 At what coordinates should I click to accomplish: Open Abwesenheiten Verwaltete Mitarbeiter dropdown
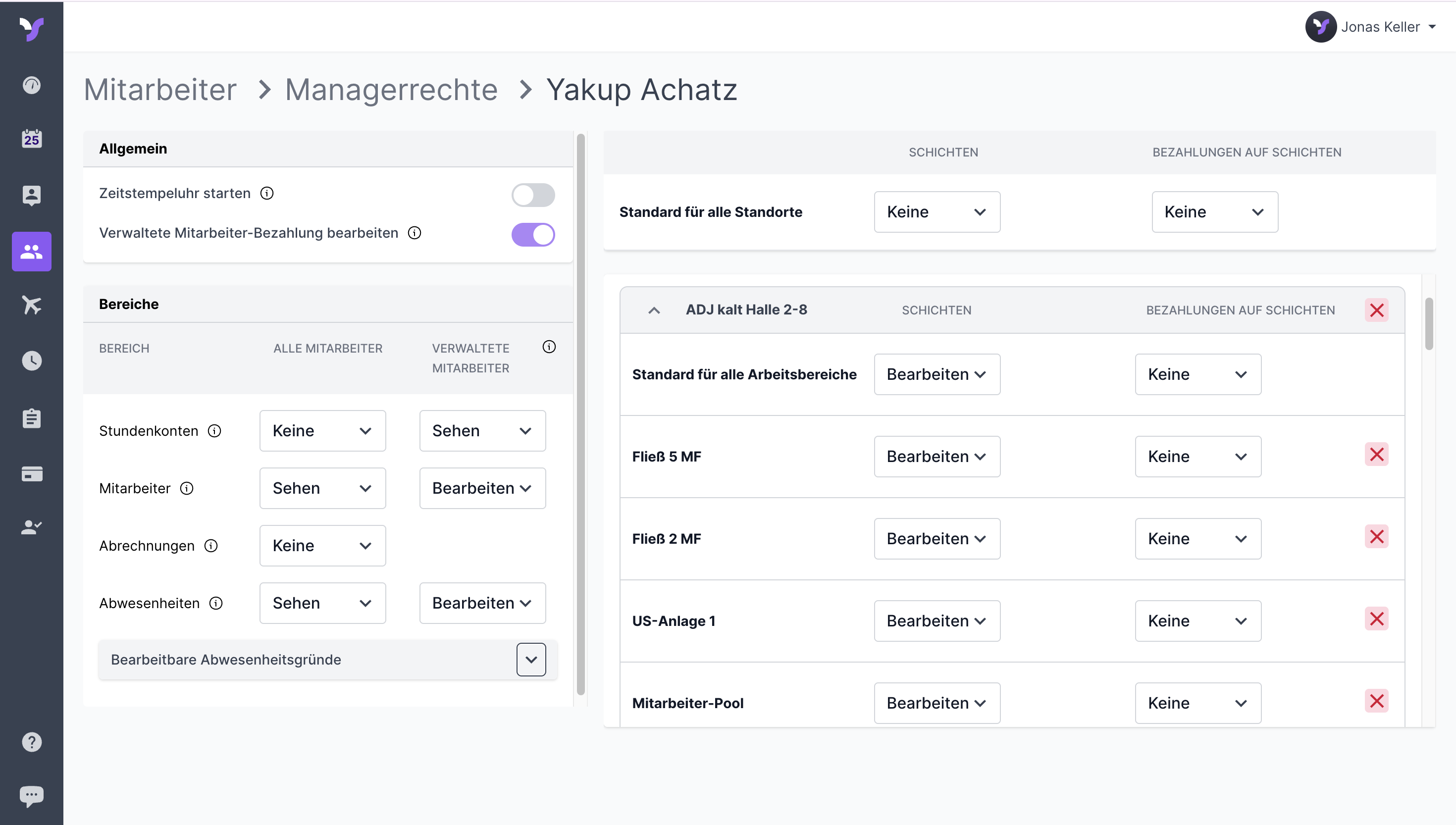[x=483, y=604]
